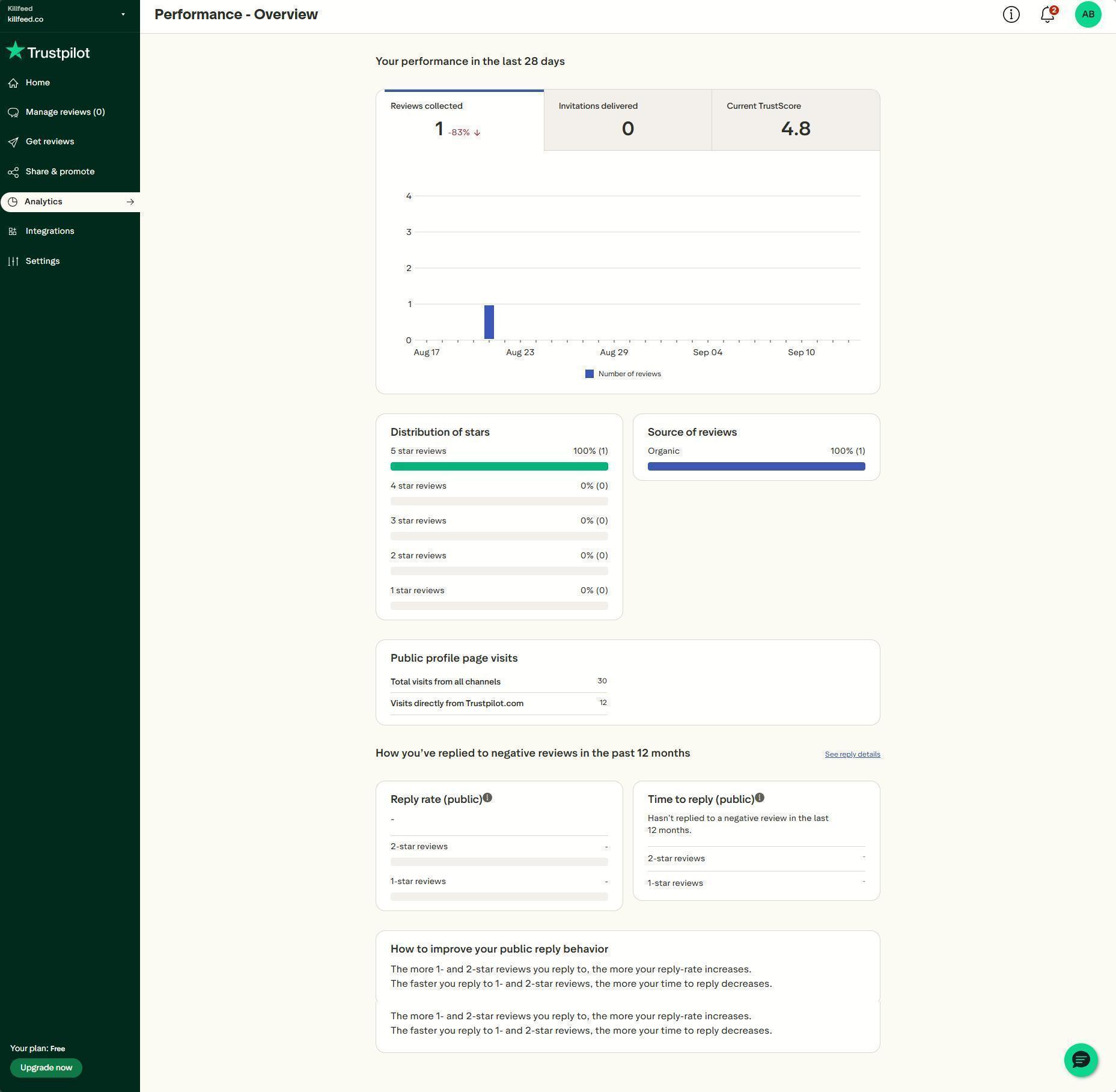
Task: Open the live chat bubble
Action: (1081, 1060)
